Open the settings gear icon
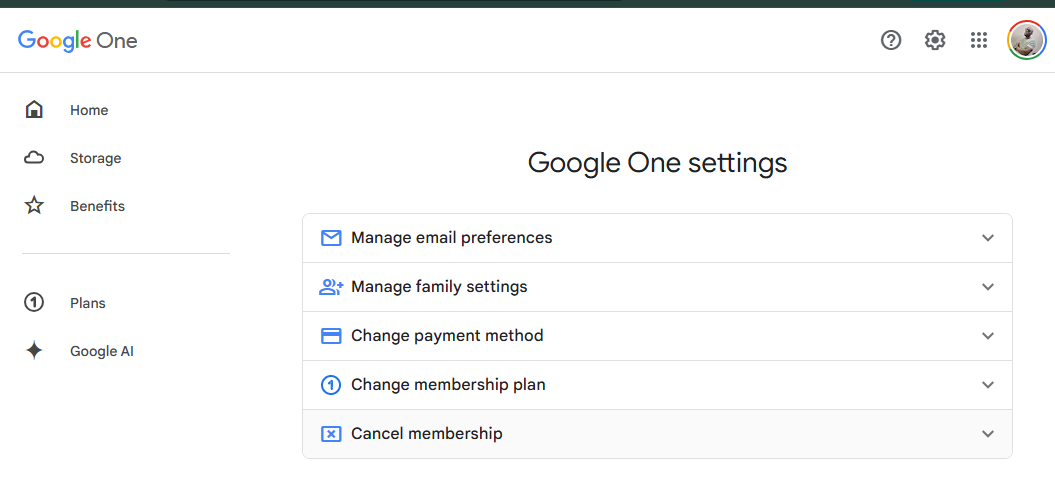This screenshot has width=1055, height=502. [x=935, y=40]
